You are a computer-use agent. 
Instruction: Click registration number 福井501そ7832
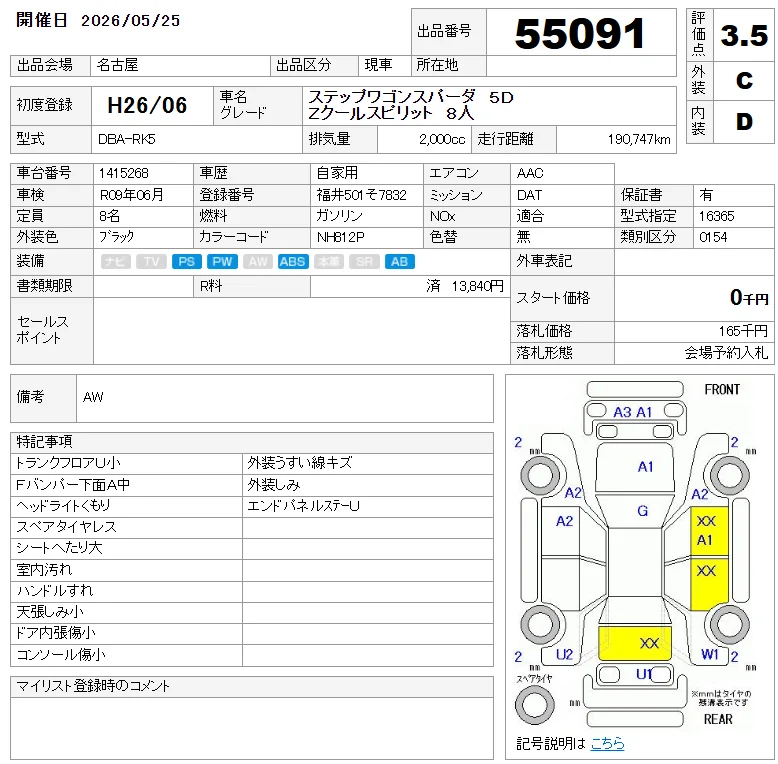pyautogui.click(x=361, y=194)
